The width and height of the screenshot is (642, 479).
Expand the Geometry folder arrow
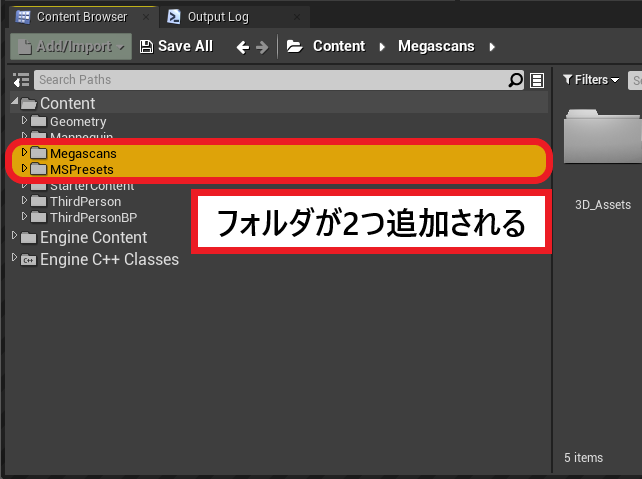(24, 120)
